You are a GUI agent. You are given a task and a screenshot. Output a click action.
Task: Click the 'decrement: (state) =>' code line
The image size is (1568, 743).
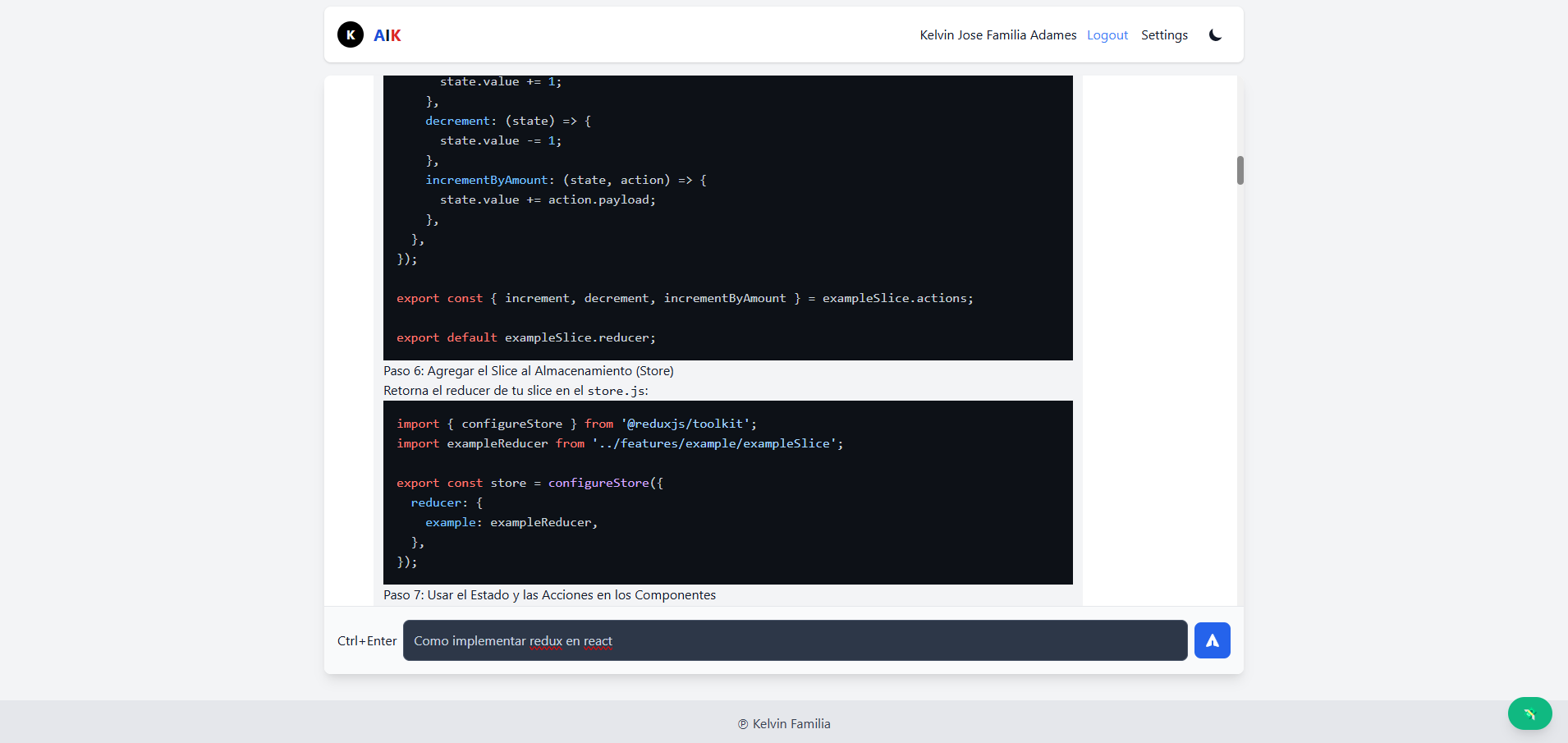coord(508,121)
